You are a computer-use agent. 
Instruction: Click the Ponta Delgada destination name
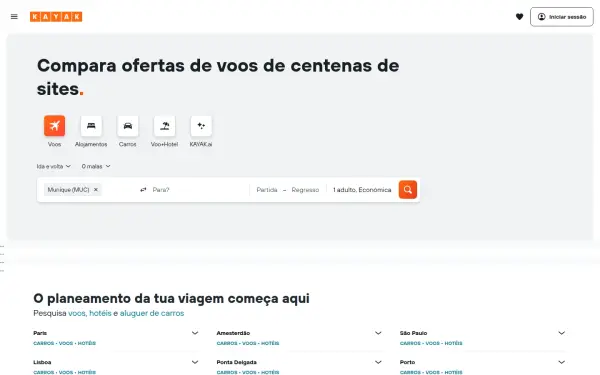click(x=236, y=362)
